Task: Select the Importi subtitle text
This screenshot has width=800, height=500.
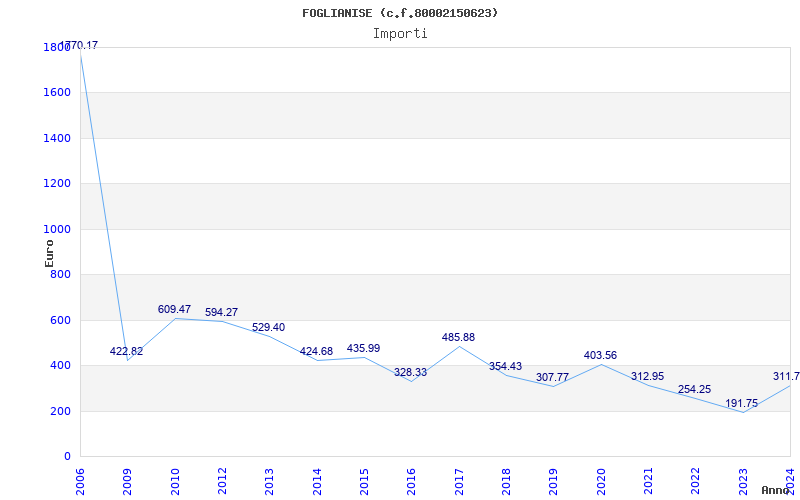Action: 400,33
